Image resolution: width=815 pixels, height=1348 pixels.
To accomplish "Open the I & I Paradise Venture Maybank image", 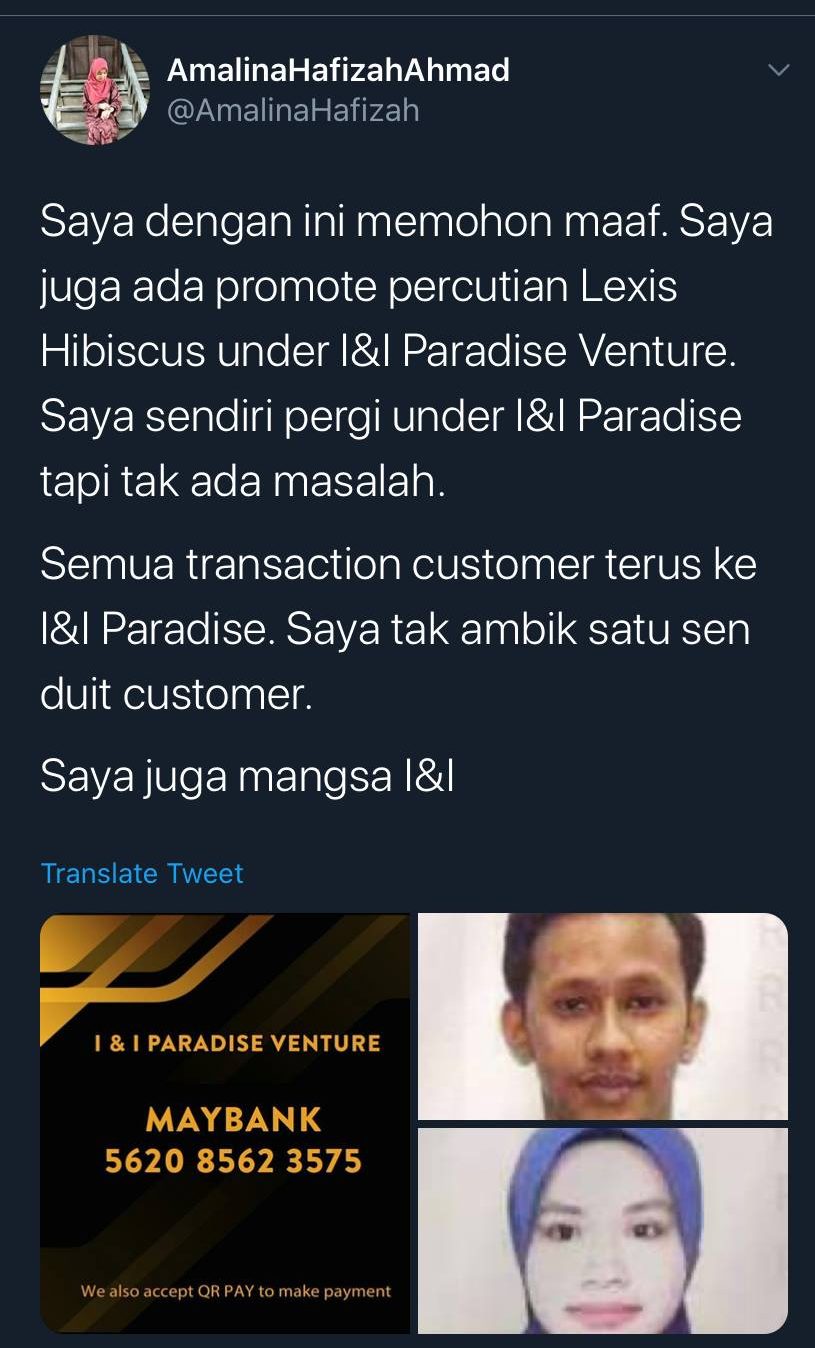I will coord(225,1123).
